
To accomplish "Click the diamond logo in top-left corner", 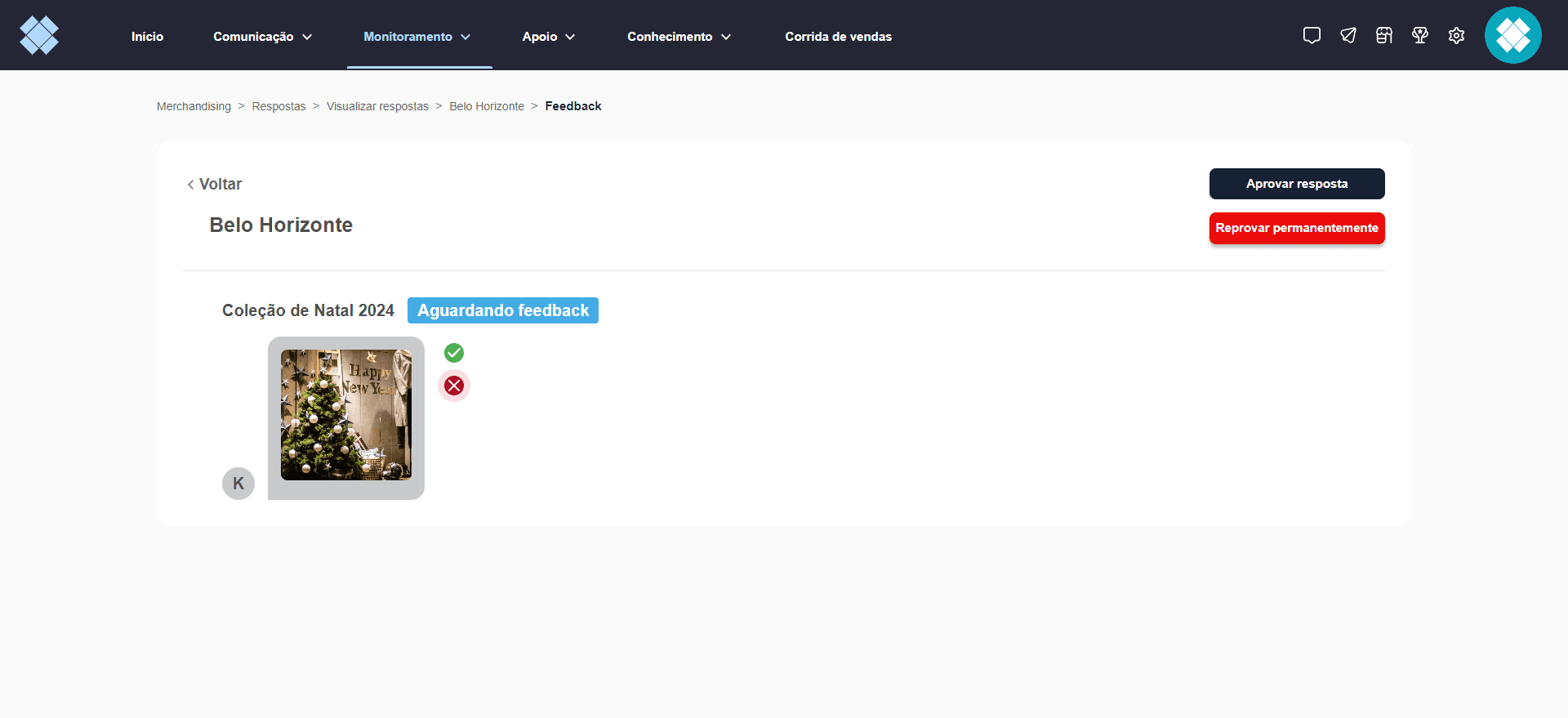I will [x=39, y=35].
